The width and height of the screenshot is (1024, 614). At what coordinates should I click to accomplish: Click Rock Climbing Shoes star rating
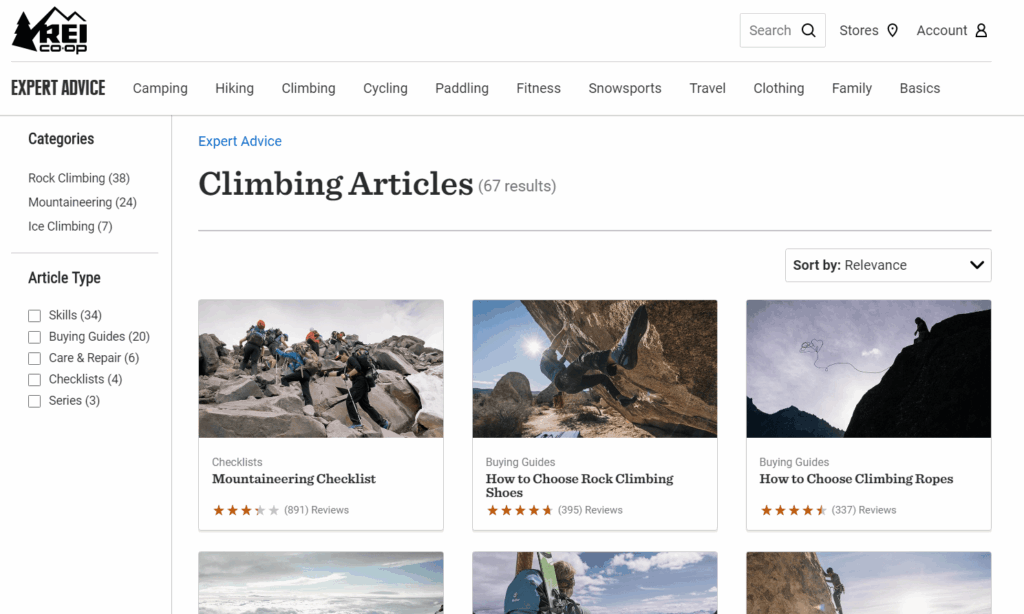click(x=520, y=510)
